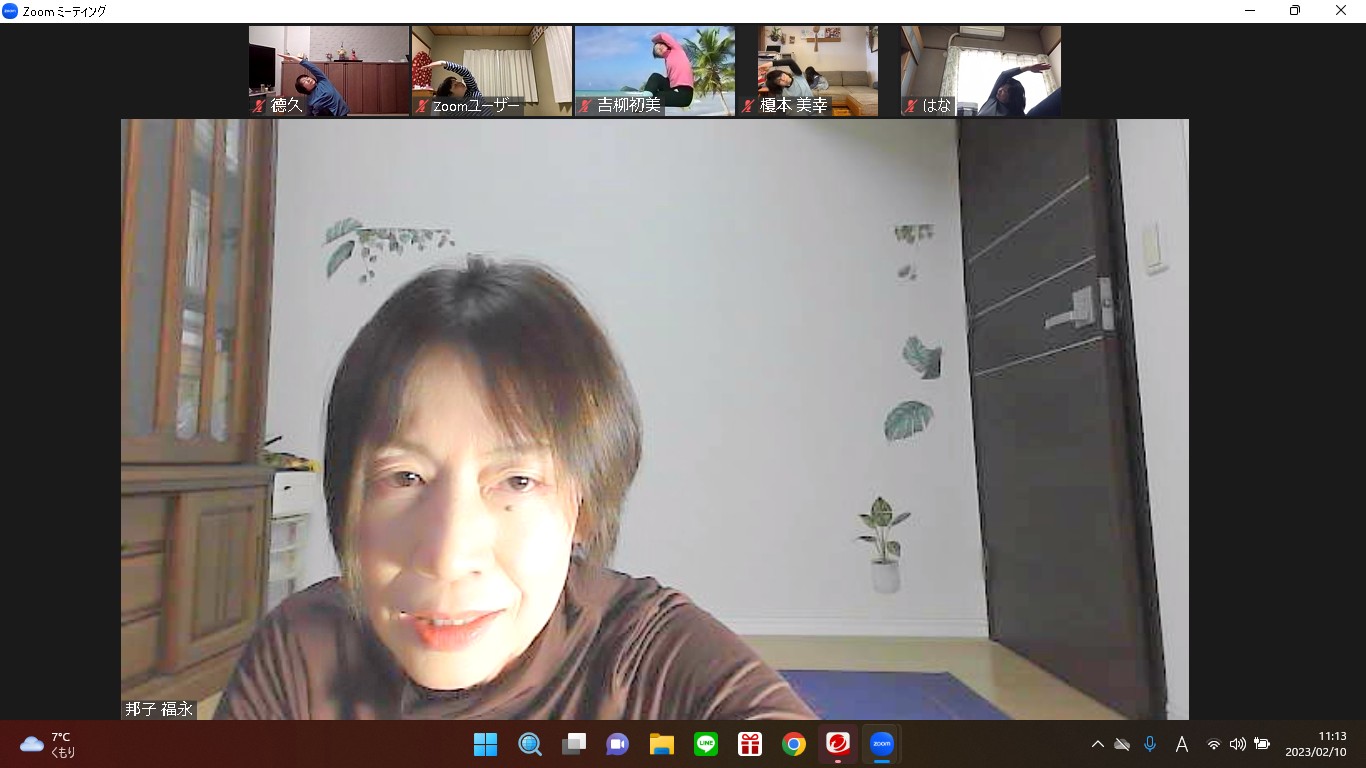This screenshot has width=1366, height=768.
Task: Click the muted mic icon beside 吉柳初美
Action: tap(585, 106)
